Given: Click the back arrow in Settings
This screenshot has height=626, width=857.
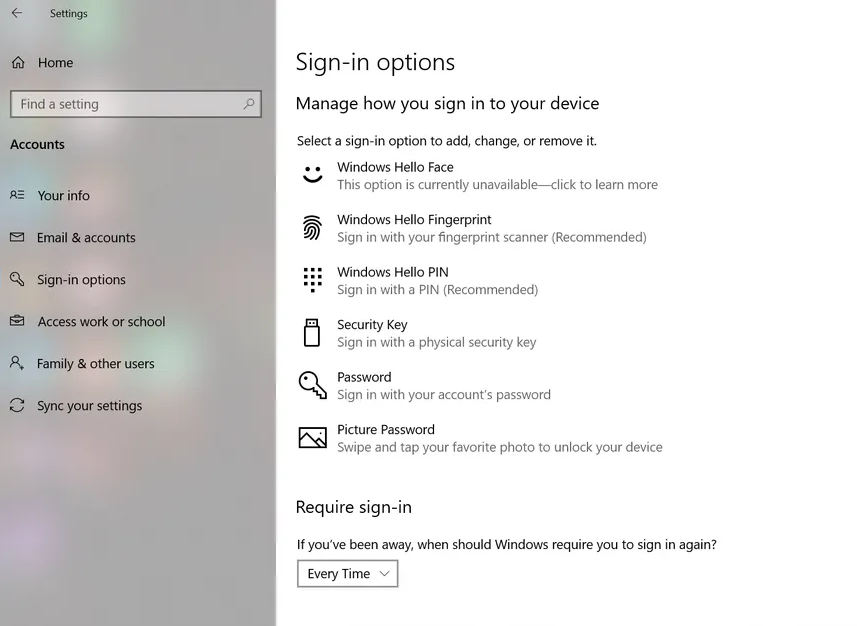Looking at the screenshot, I should pos(17,13).
